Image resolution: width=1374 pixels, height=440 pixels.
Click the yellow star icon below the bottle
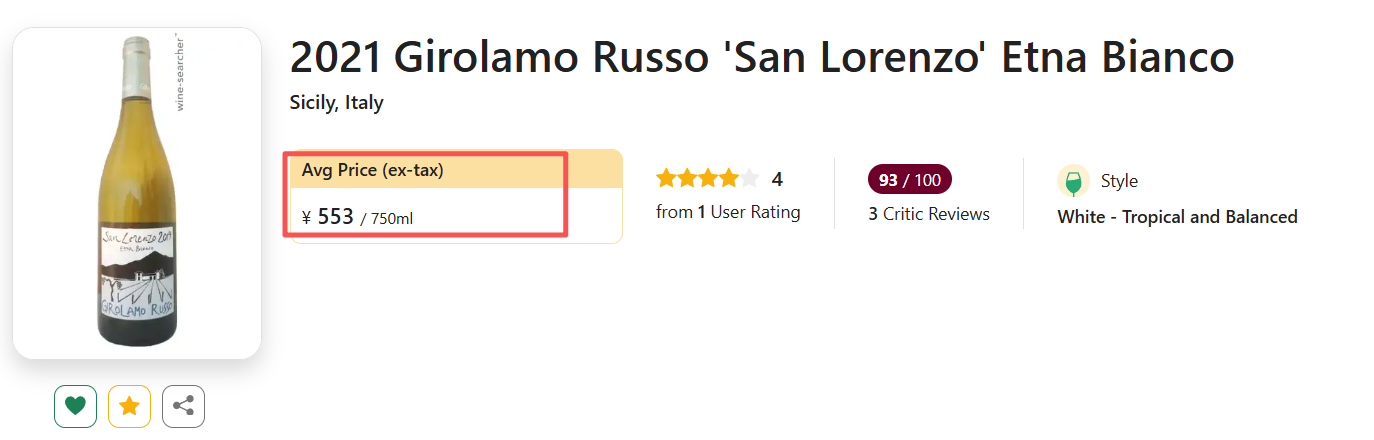click(x=129, y=406)
